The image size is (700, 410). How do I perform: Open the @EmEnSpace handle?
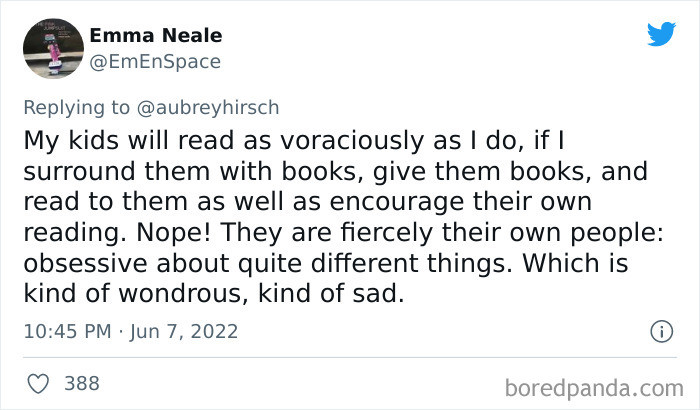(155, 61)
